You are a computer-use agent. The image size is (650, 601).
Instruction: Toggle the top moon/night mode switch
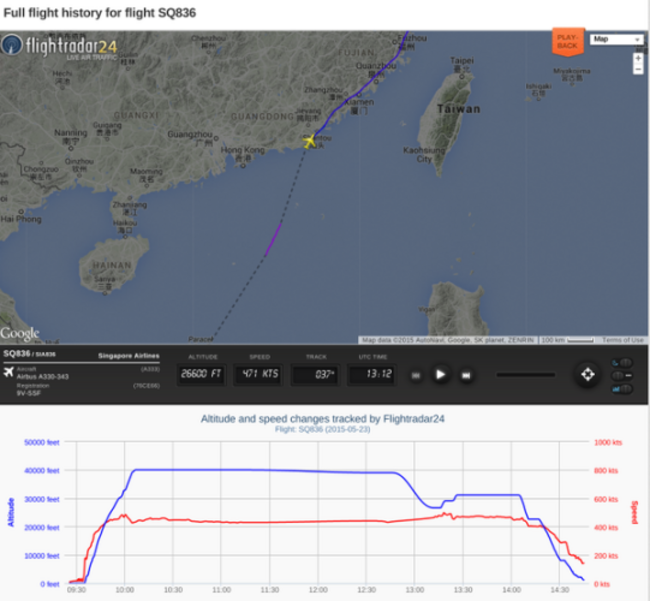[x=621, y=363]
